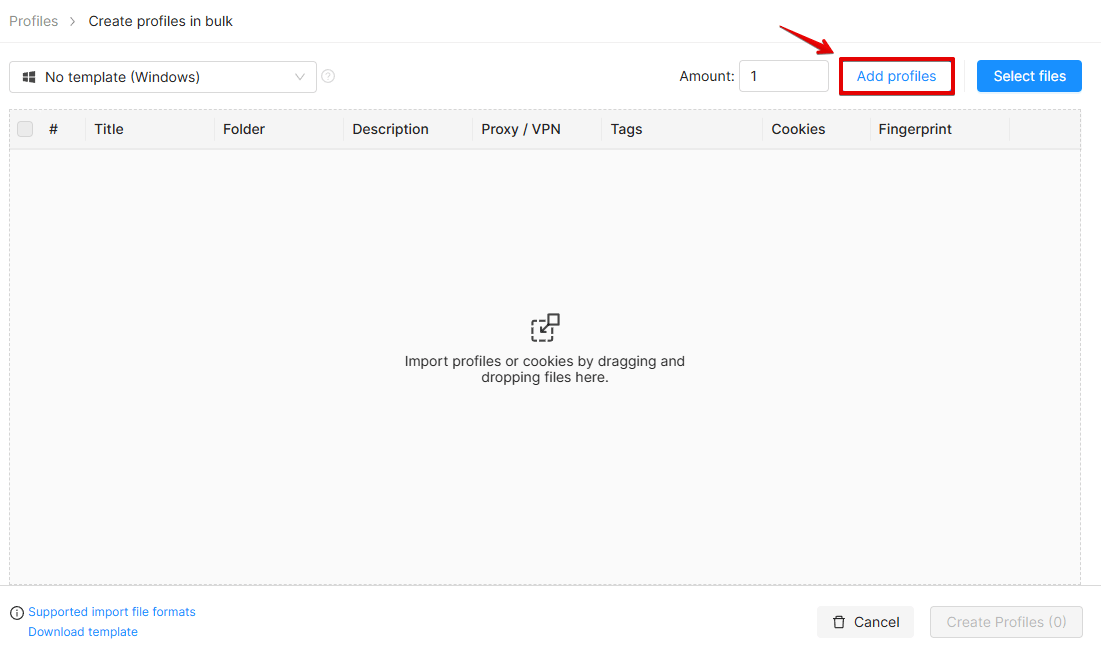Viewport: 1101px width, 655px height.
Task: Open the No template (Windows) dropdown
Action: point(163,77)
